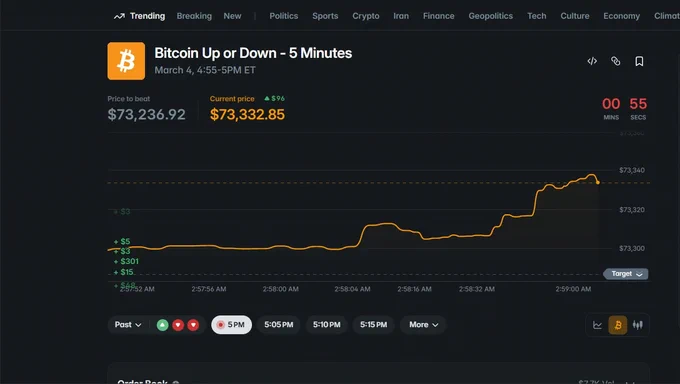
Task: Switch to line chart view icon
Action: click(x=597, y=325)
